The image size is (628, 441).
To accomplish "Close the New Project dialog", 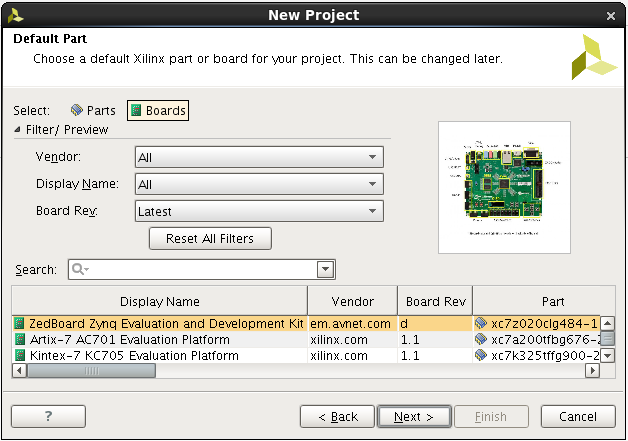I will [611, 16].
